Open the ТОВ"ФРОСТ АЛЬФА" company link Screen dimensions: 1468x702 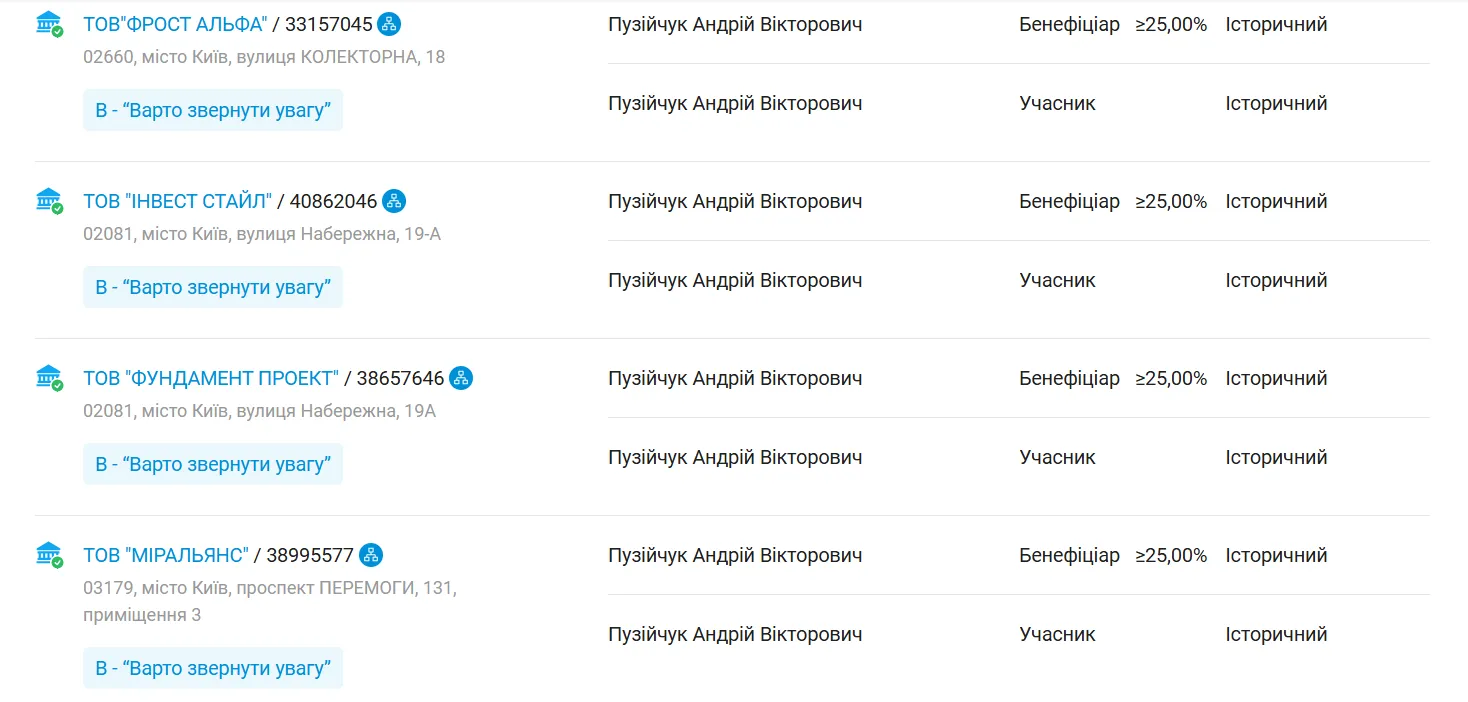click(x=175, y=24)
